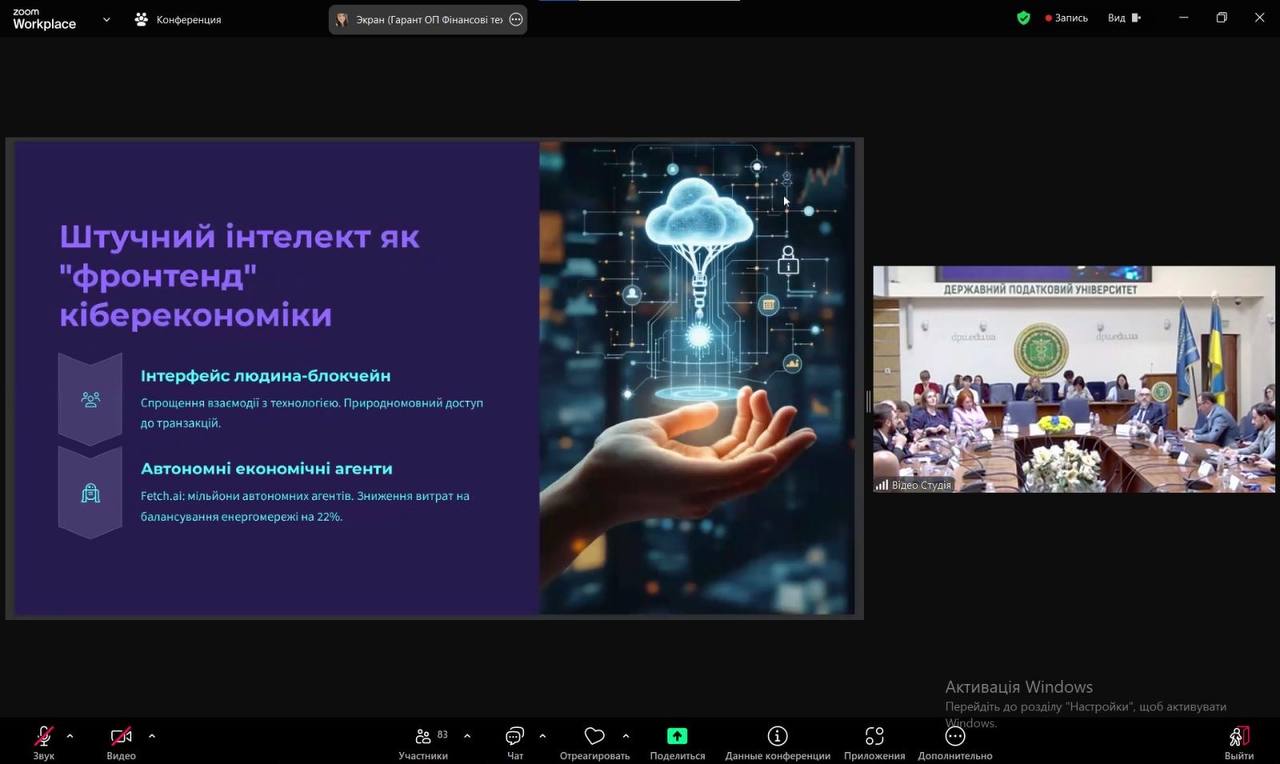Open the Вид view menu
The image size is (1280, 764).
coord(1124,18)
